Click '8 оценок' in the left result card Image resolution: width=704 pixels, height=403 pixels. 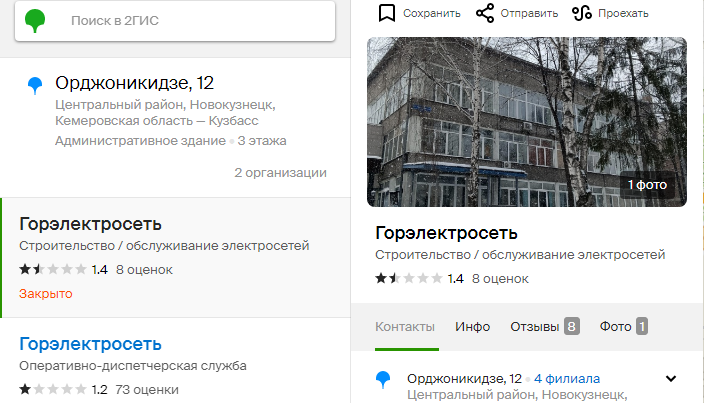[x=144, y=270]
